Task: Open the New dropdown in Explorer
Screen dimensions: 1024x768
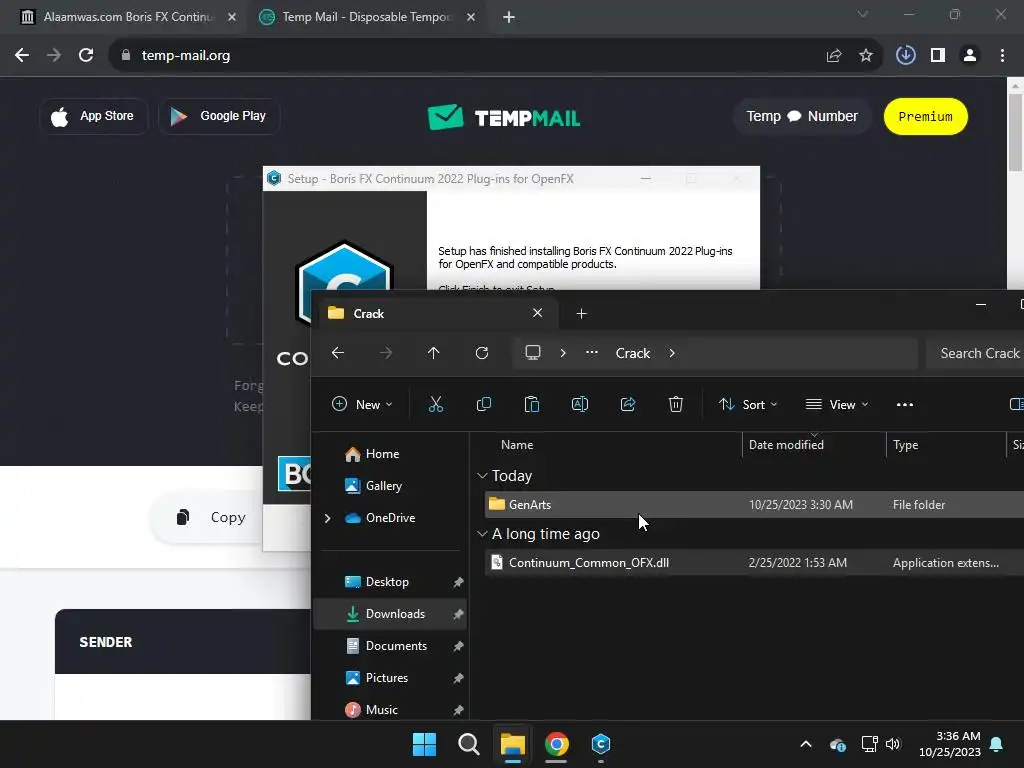Action: tap(362, 404)
